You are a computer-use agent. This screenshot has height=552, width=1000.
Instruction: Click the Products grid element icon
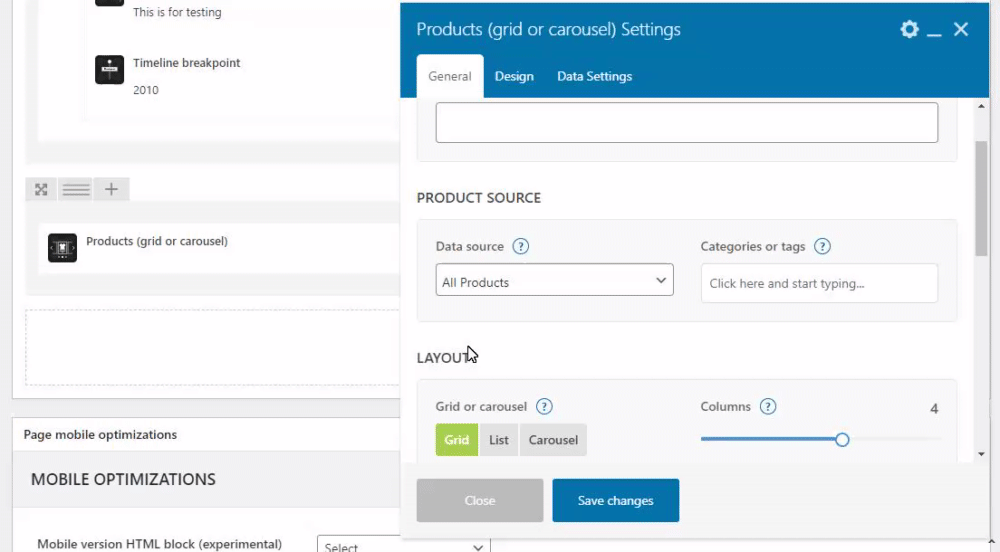62,248
